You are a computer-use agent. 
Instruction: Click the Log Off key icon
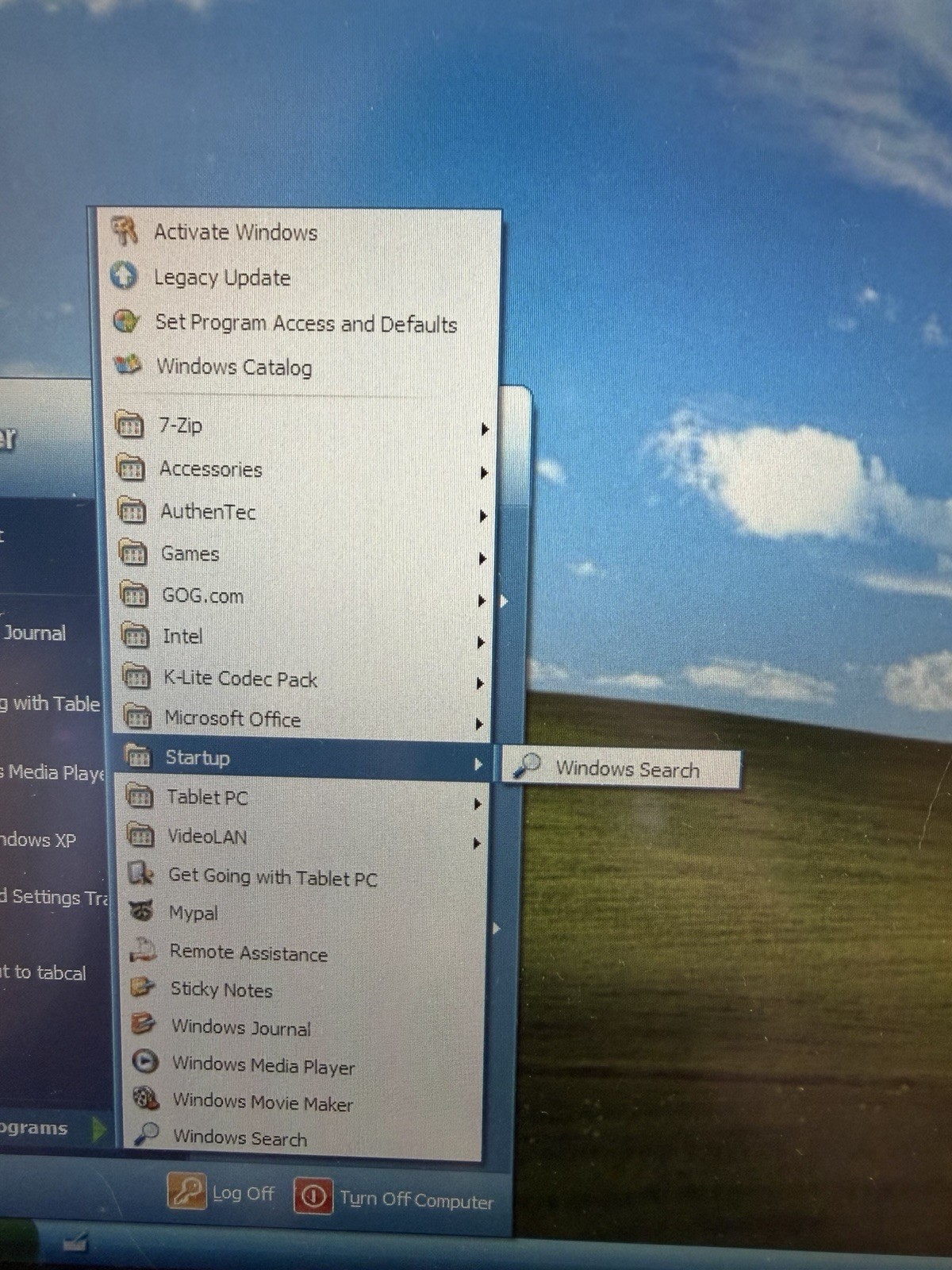pyautogui.click(x=186, y=1191)
